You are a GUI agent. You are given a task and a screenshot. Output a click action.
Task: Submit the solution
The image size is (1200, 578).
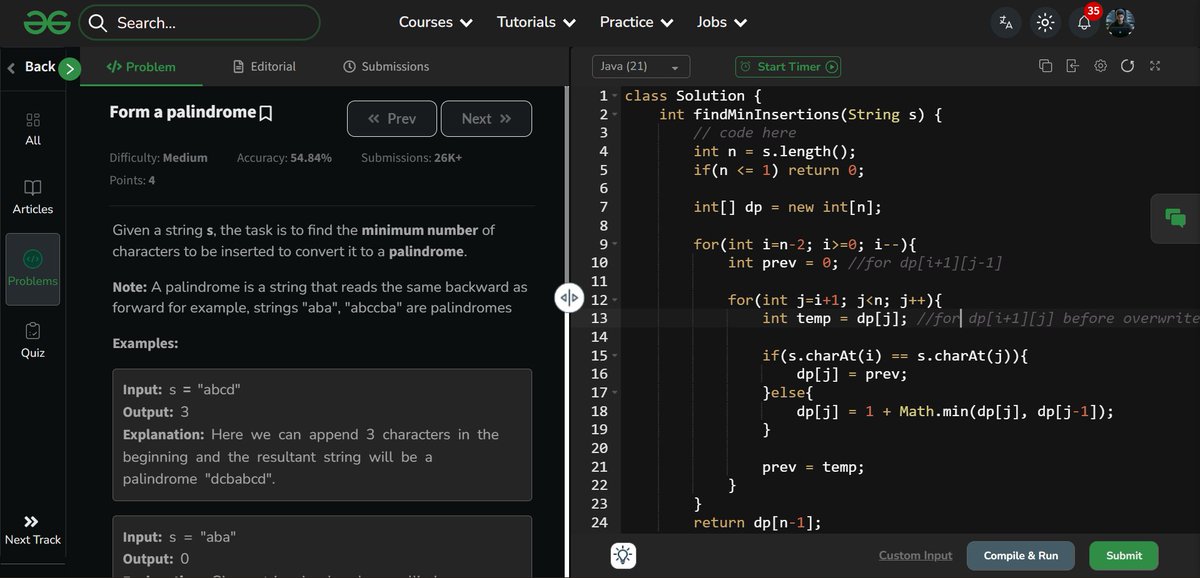[x=1123, y=555]
